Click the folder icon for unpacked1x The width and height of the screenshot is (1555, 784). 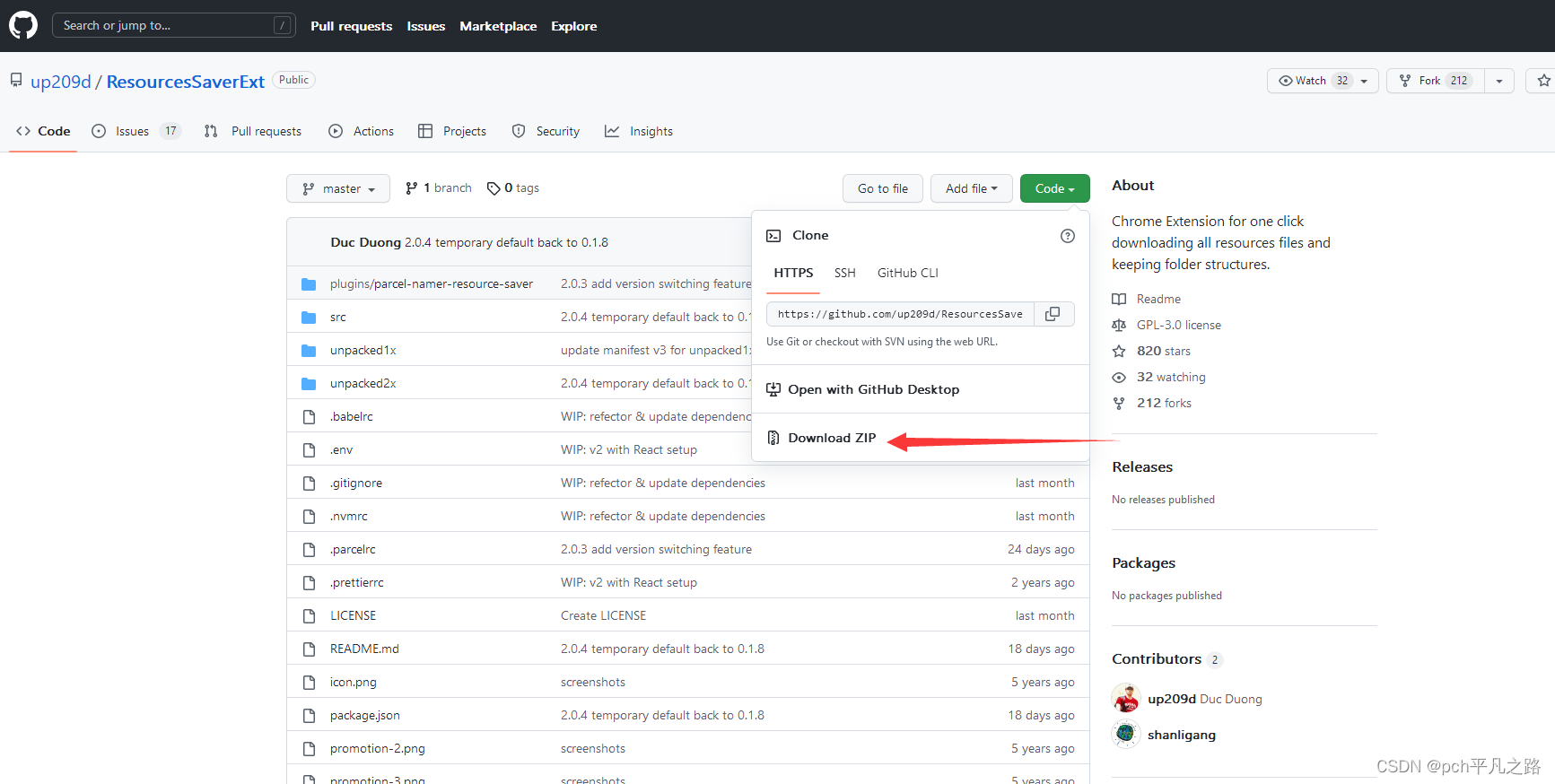309,351
